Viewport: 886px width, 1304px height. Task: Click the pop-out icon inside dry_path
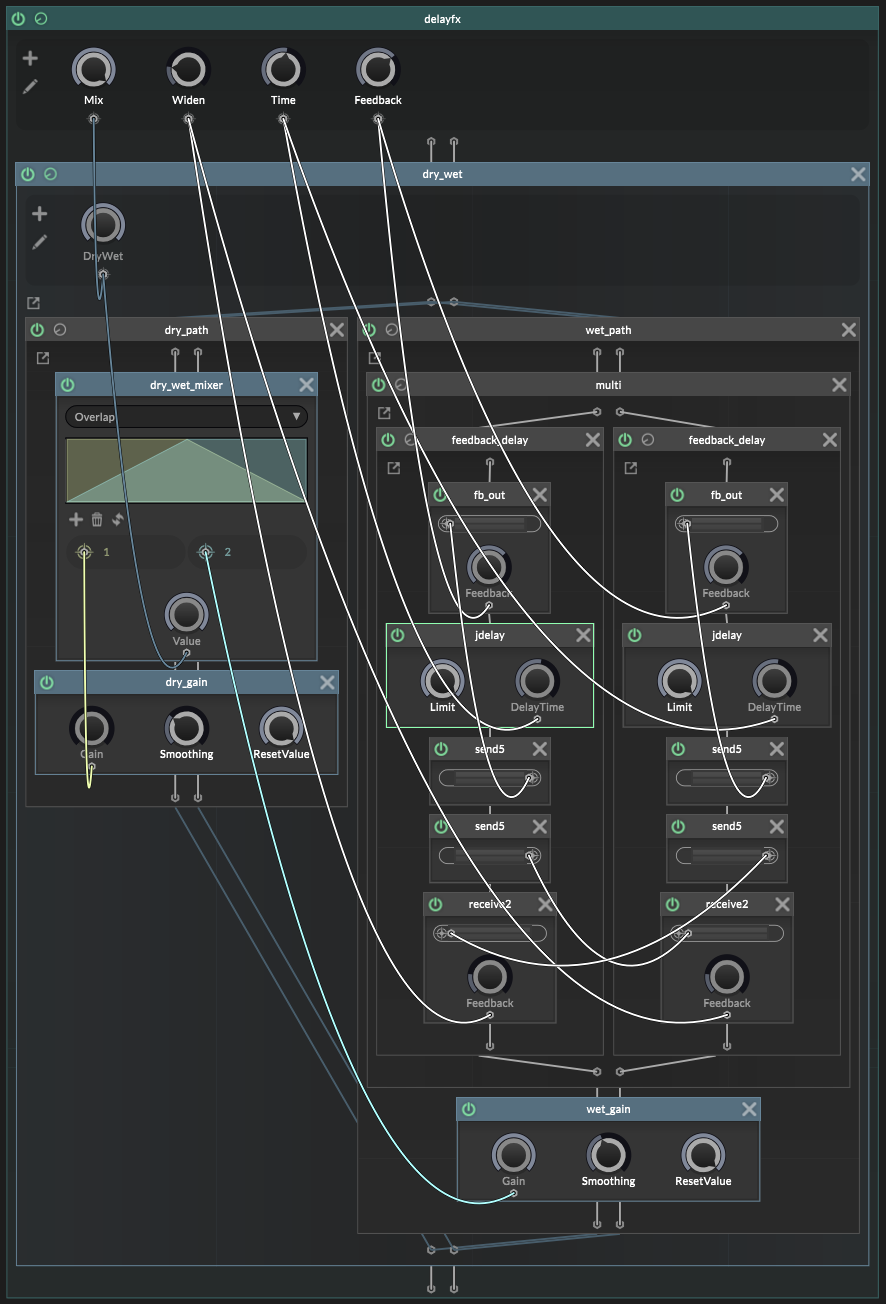(43, 358)
